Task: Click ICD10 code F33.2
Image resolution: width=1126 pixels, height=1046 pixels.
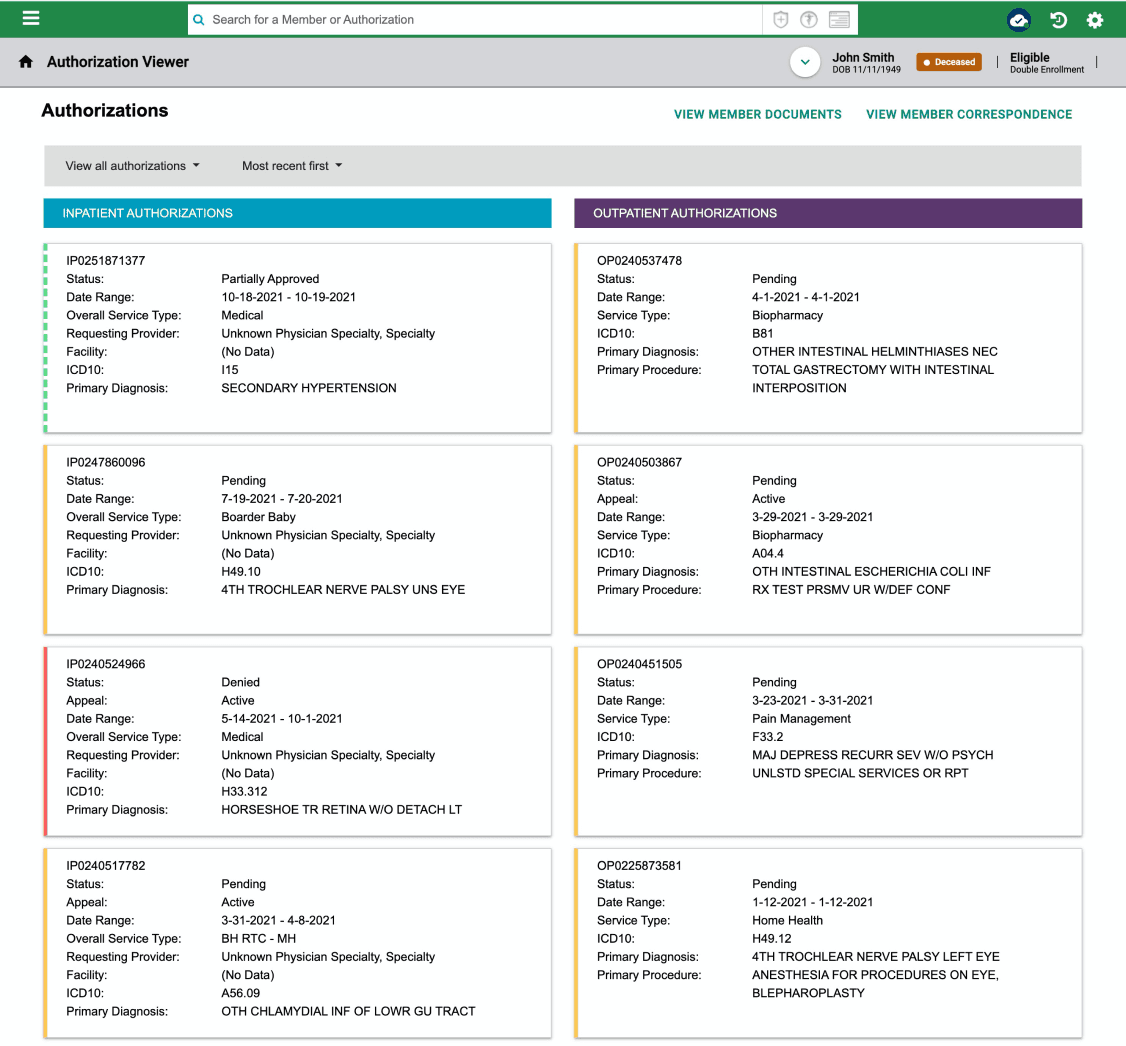Action: (768, 737)
